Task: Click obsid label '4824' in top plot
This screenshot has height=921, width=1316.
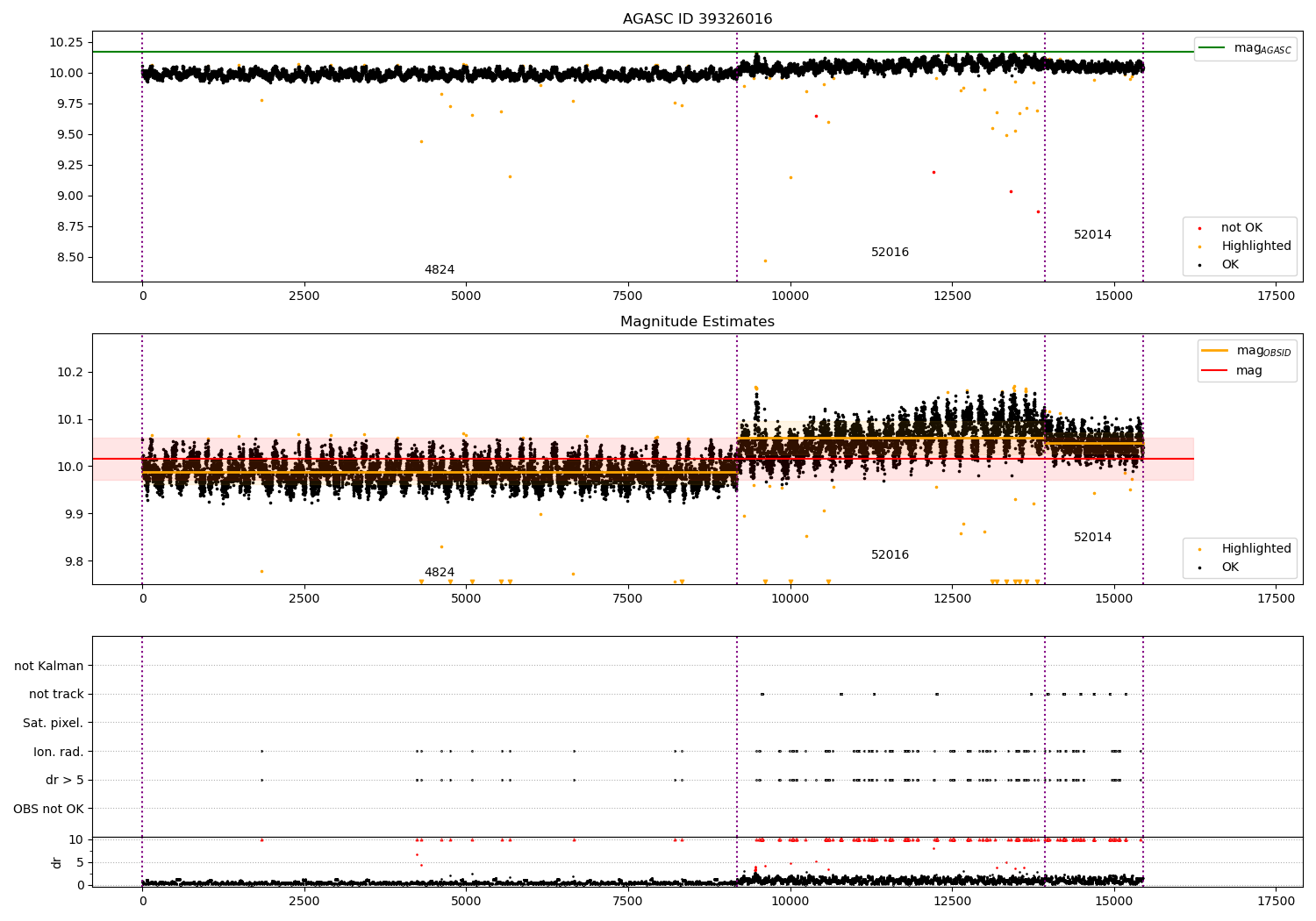Action: (440, 270)
